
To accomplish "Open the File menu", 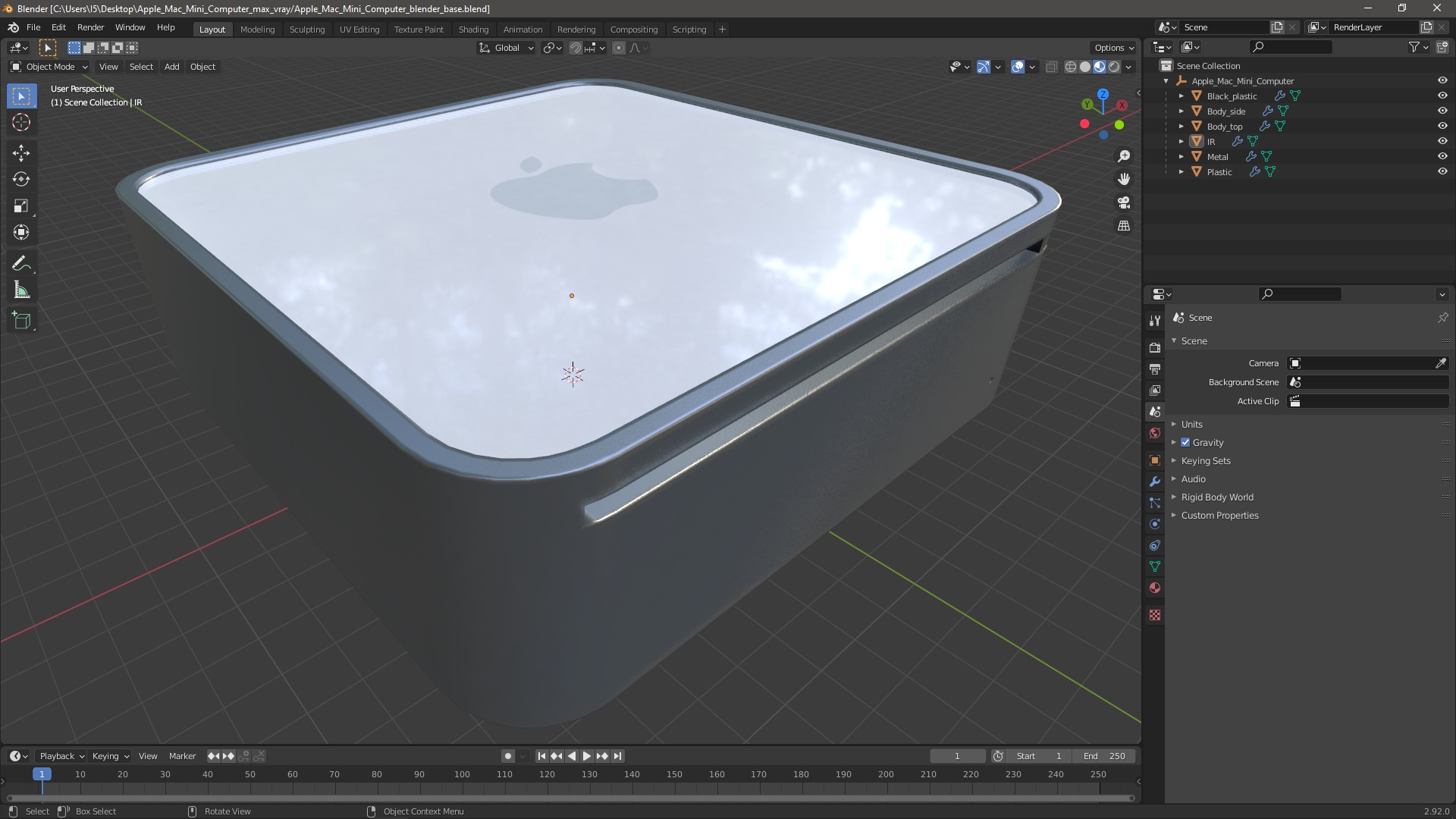I will point(33,27).
